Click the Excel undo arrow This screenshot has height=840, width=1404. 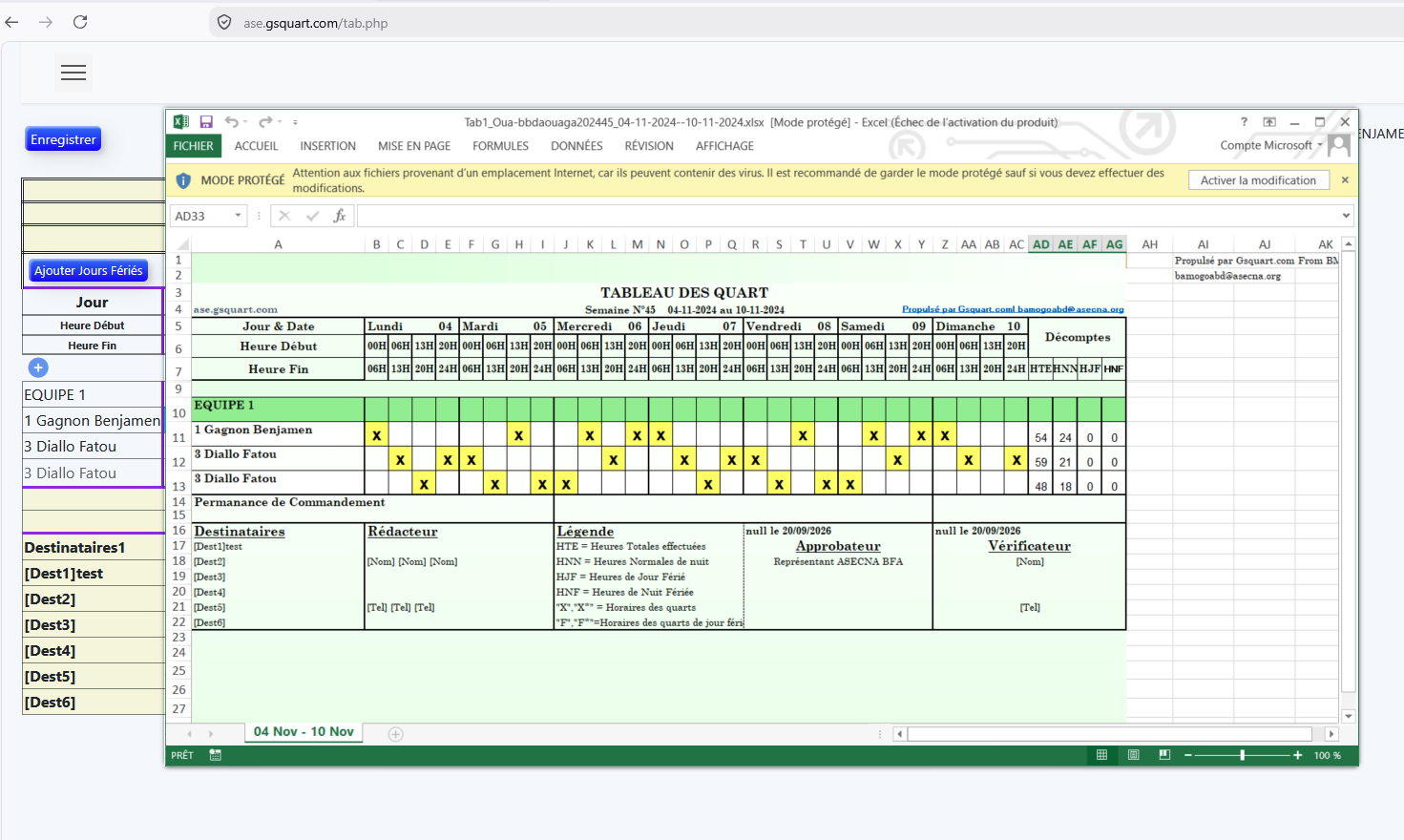[231, 122]
